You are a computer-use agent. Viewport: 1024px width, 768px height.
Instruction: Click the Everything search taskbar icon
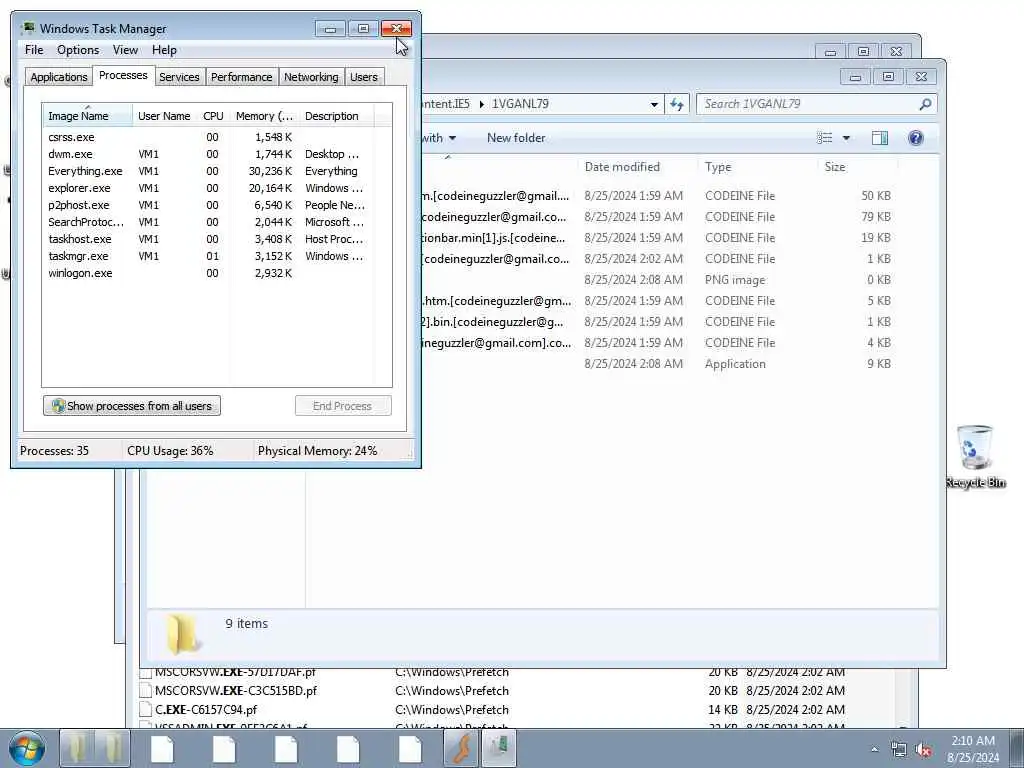461,748
